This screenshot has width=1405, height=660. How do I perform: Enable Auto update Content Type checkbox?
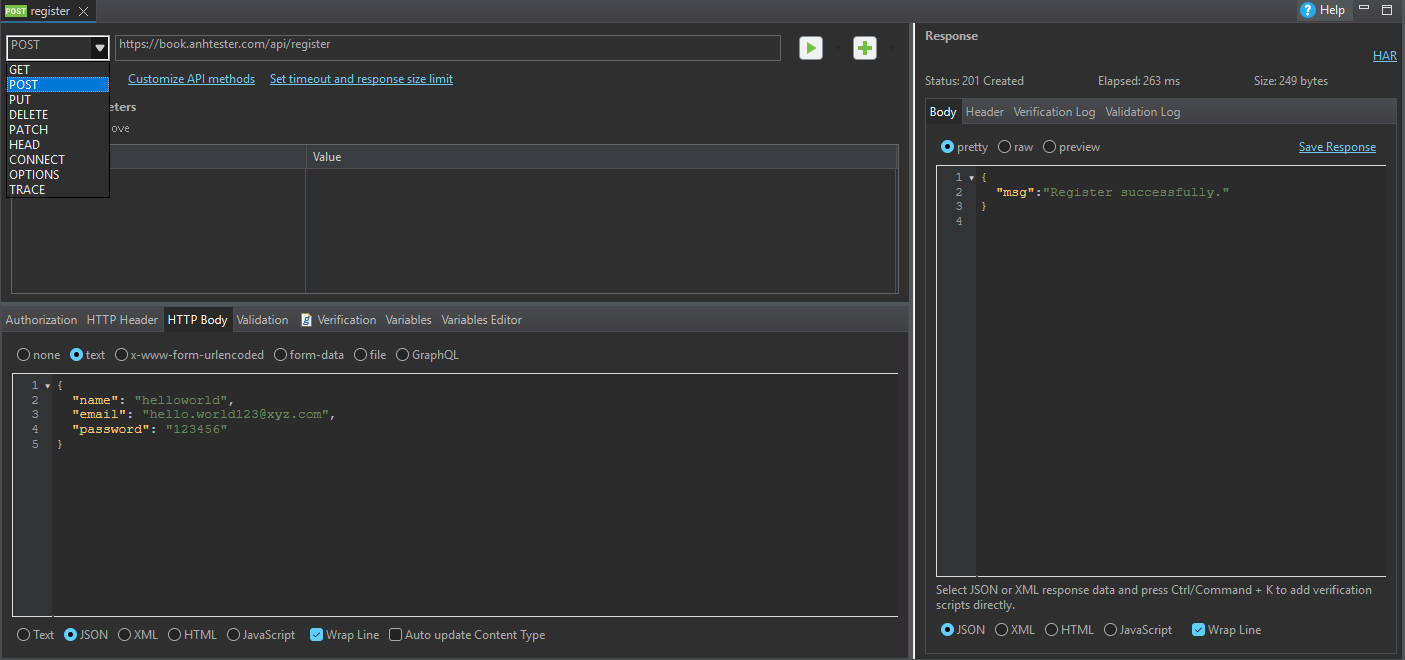click(396, 635)
